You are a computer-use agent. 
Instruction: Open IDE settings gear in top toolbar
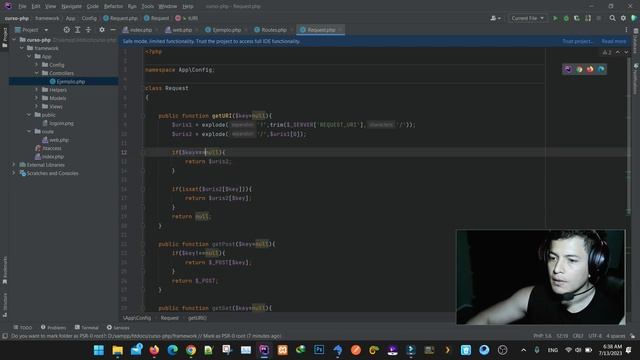pyautogui.click(x=623, y=18)
